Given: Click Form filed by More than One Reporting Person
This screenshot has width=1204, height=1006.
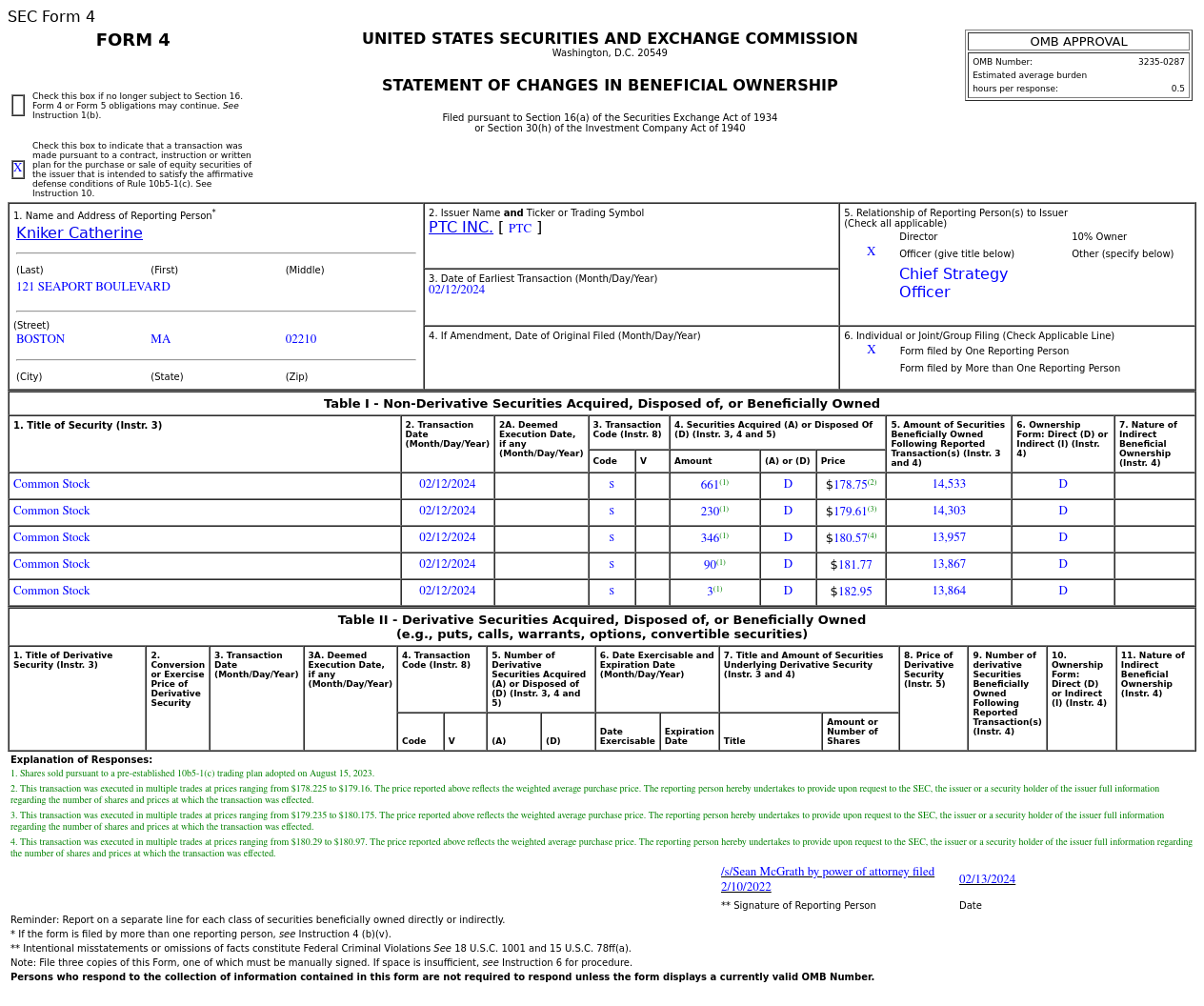Looking at the screenshot, I should point(1010,369).
